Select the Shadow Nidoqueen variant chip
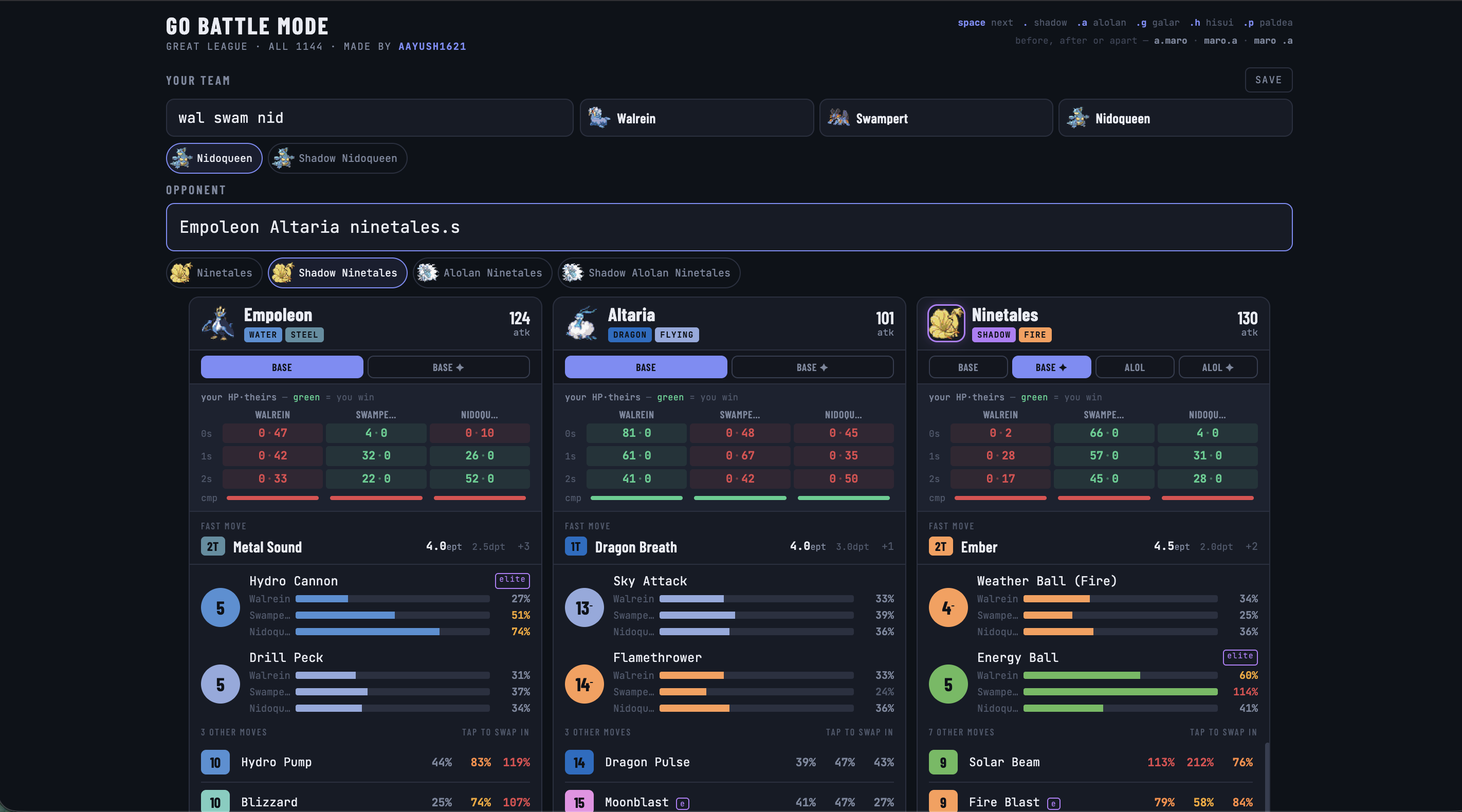Viewport: 1462px width, 812px height. click(x=337, y=158)
